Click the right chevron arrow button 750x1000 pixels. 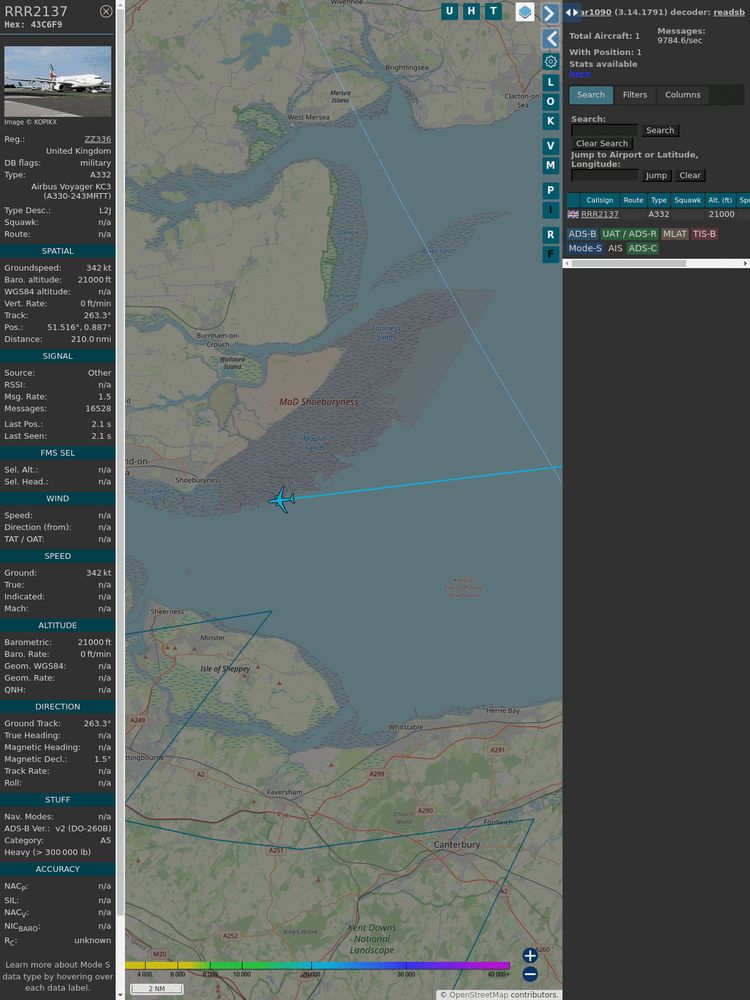(550, 13)
